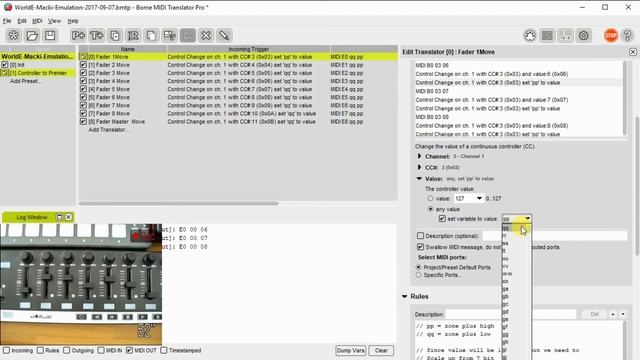Enable the Incoming log filter checkbox
The height and width of the screenshot is (360, 640).
pos(7,350)
